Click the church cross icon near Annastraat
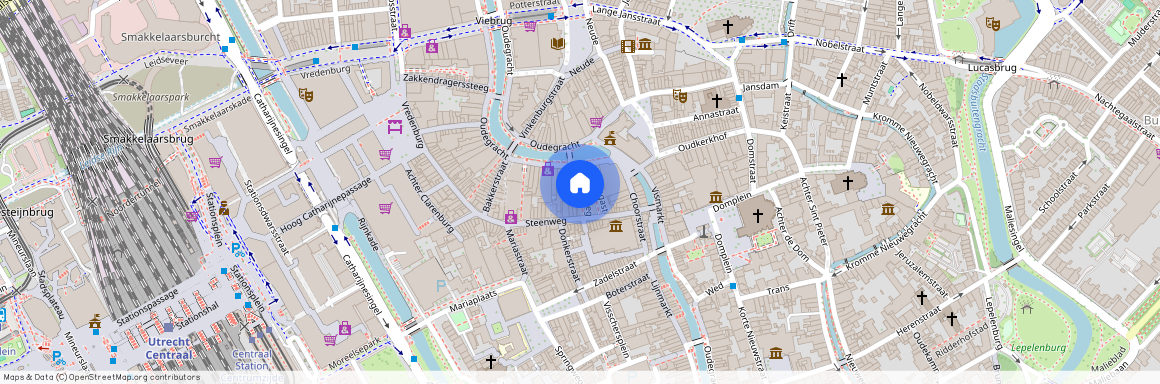Viewport: 1160px width, 384px height. [716, 100]
